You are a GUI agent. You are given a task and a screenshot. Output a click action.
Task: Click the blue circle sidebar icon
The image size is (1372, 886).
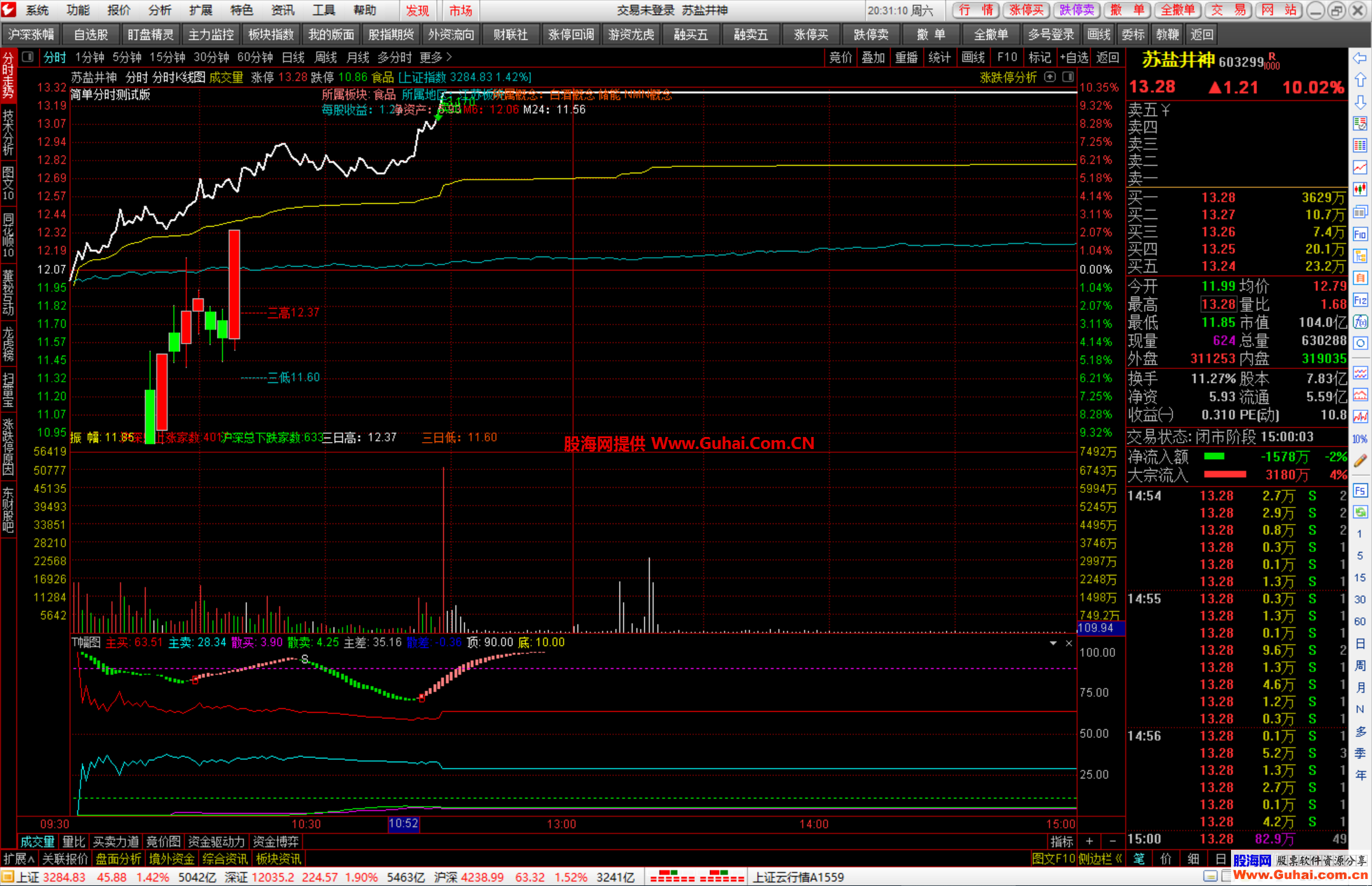[1360, 344]
